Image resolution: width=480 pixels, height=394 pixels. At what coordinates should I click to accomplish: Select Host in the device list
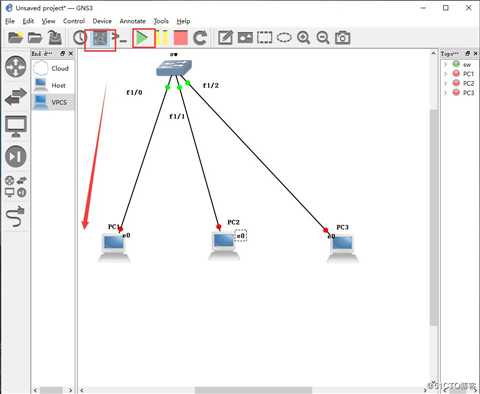[53, 85]
